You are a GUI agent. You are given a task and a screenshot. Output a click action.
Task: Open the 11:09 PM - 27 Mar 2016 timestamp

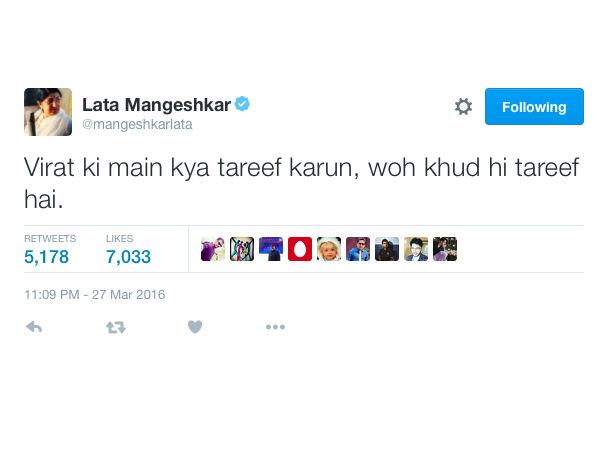95,295
